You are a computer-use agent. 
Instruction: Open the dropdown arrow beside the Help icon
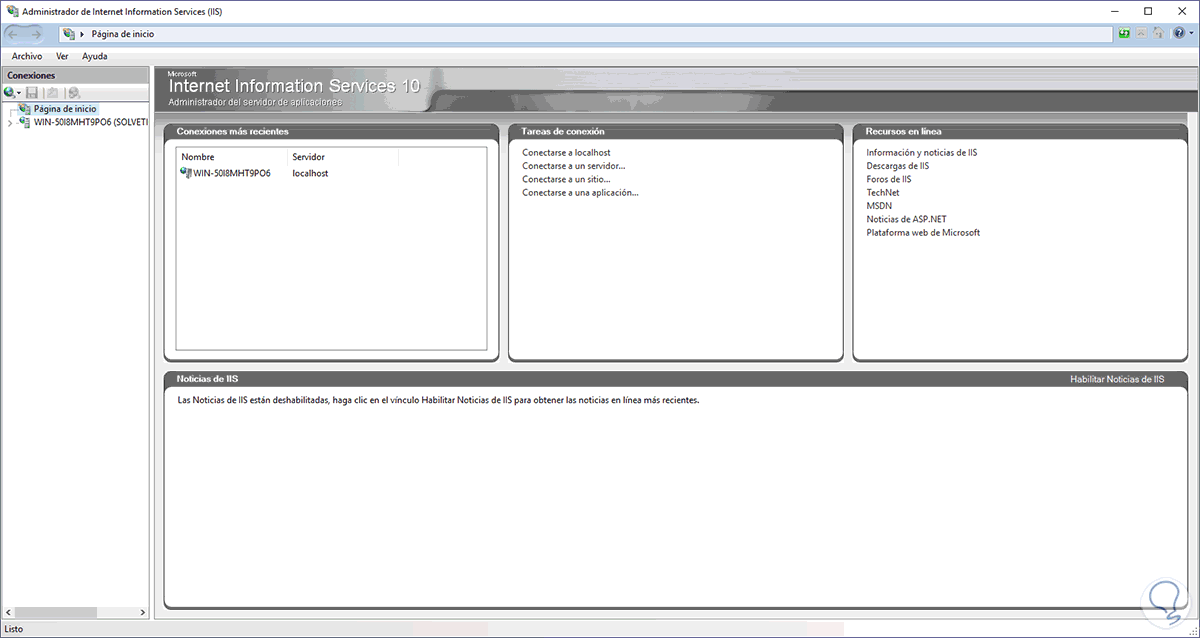[x=1191, y=33]
